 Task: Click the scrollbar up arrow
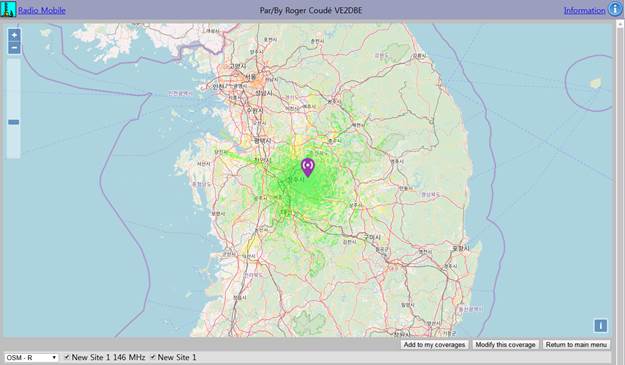tap(620, 24)
